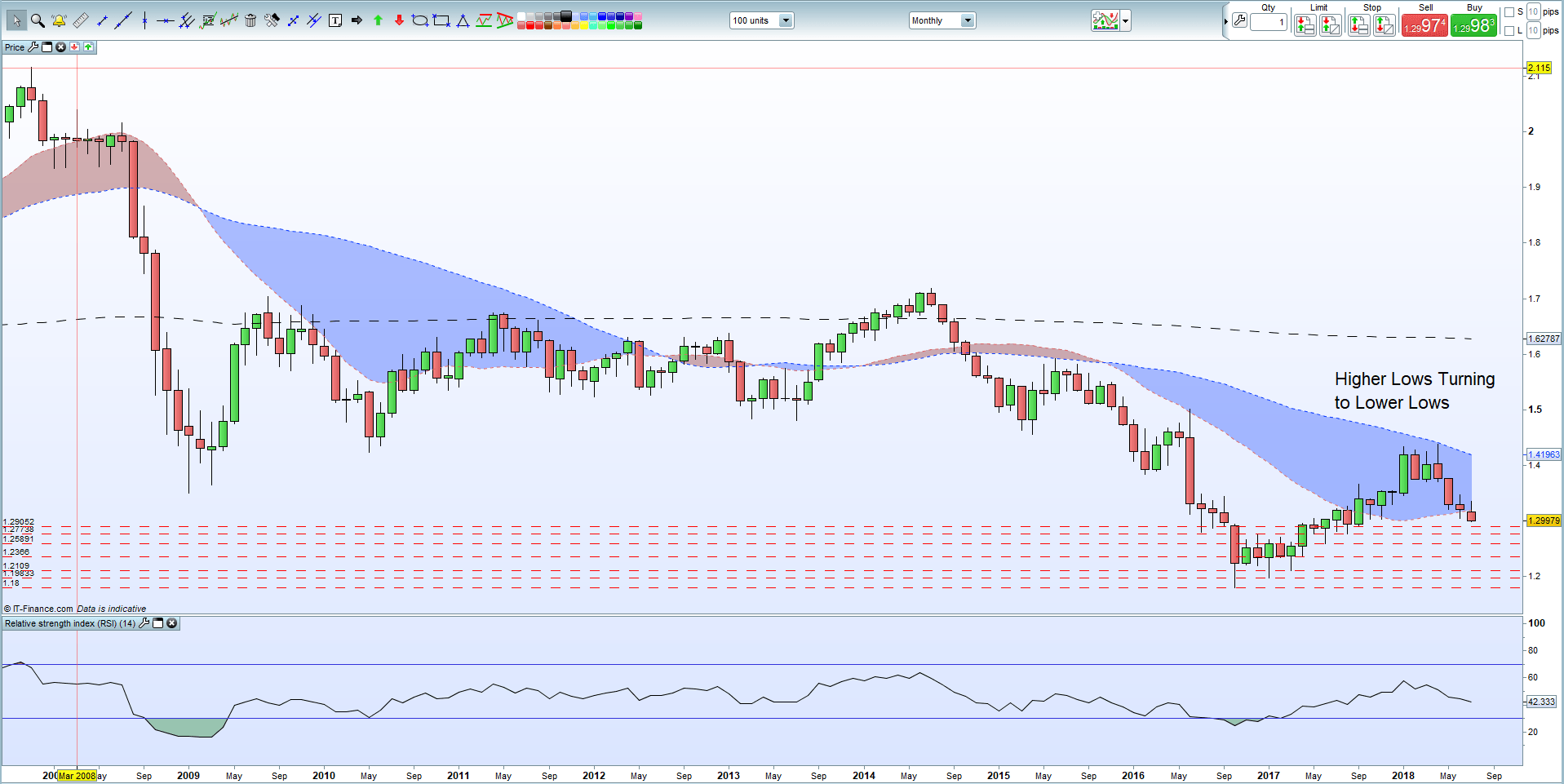Click the red Sell 1.2997 button
Viewport: 1564px width, 784px height.
(x=1424, y=26)
